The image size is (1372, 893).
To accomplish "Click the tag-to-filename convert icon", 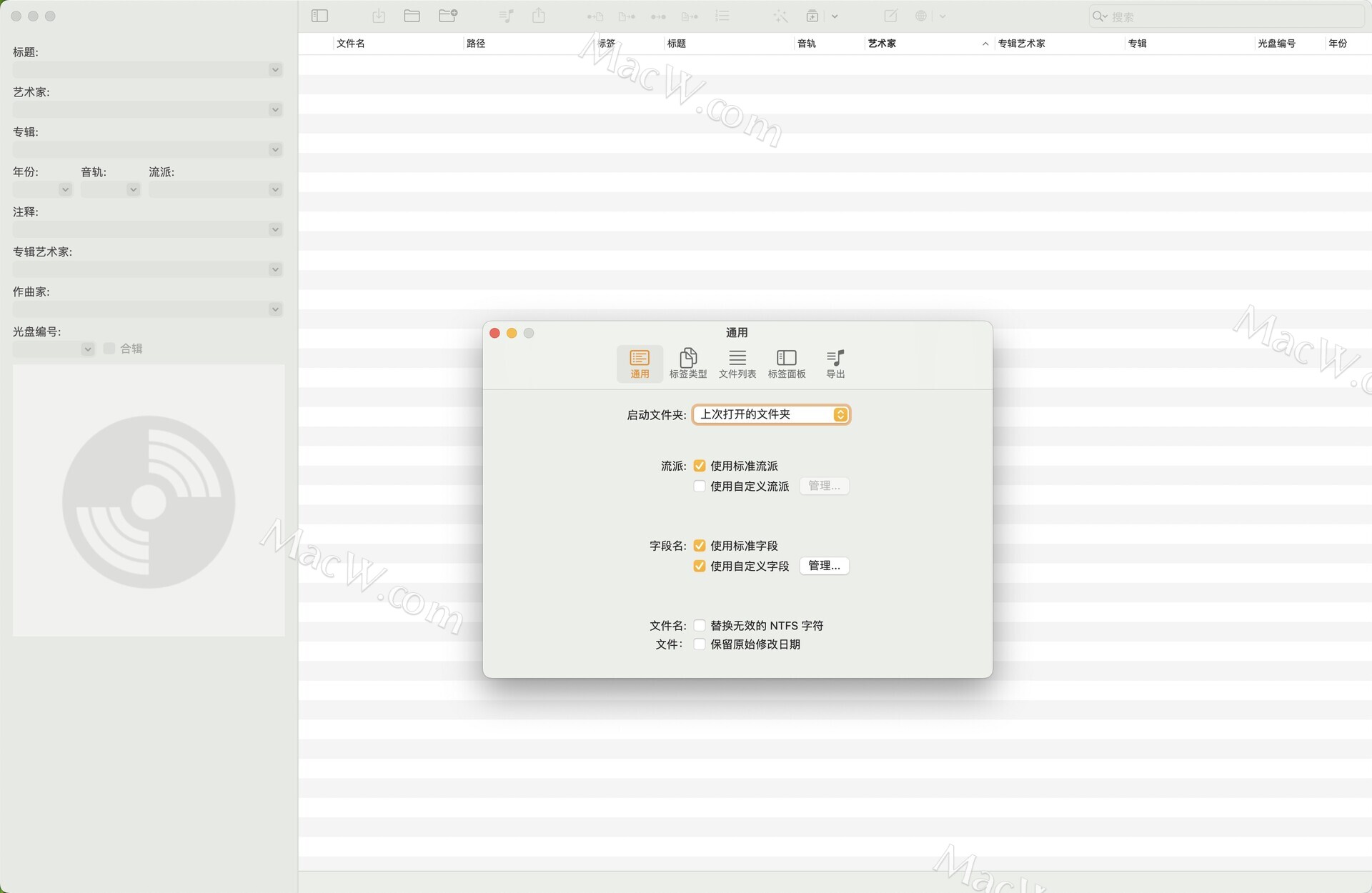I will 595,16.
